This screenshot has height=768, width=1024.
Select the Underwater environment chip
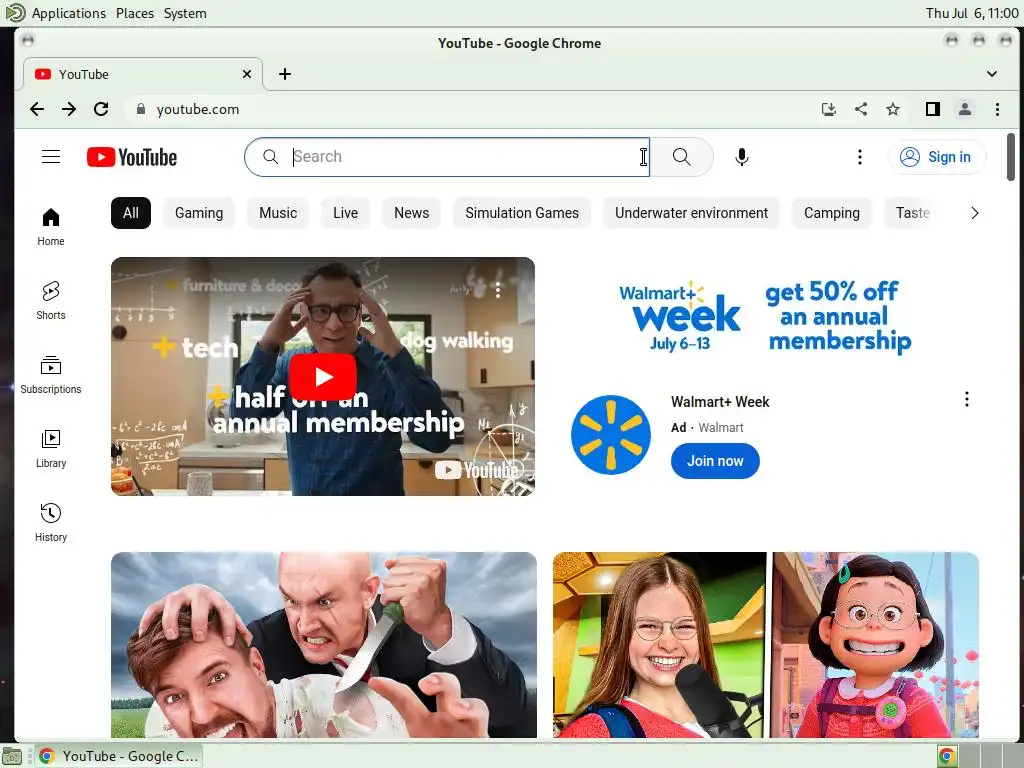(x=691, y=213)
